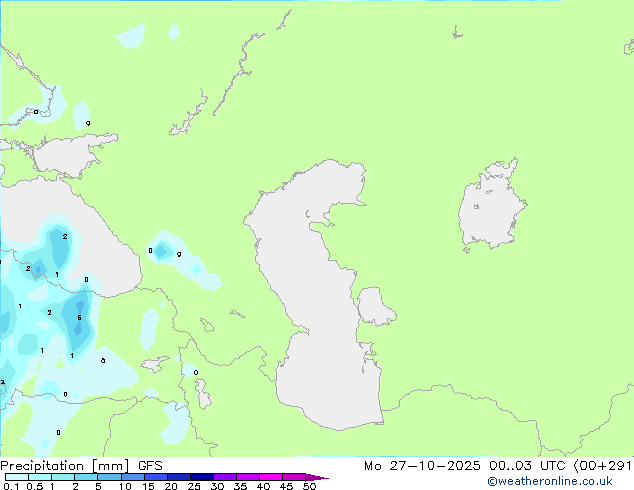
Task: Select the 20–25 mm legend swatch
Action: [x=178, y=477]
